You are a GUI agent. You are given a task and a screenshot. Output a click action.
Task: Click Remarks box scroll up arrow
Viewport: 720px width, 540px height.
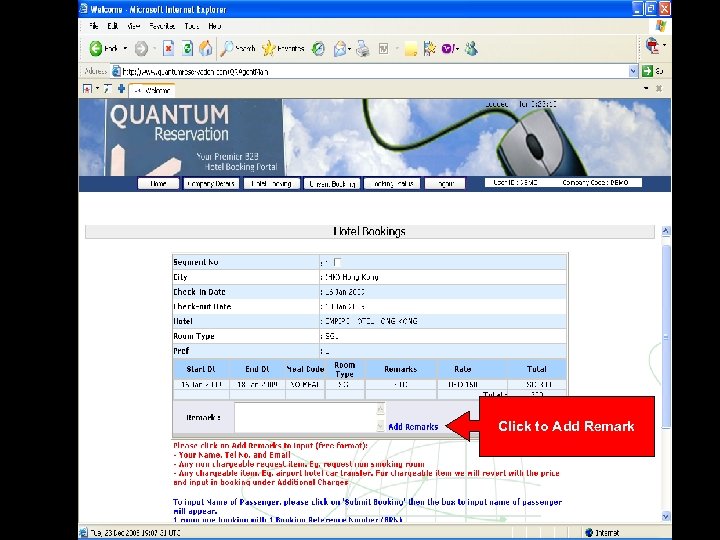point(380,408)
